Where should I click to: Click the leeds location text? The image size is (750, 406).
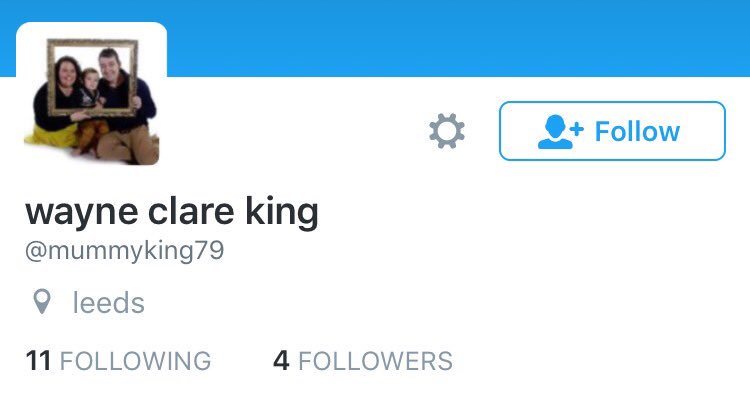click(x=108, y=303)
